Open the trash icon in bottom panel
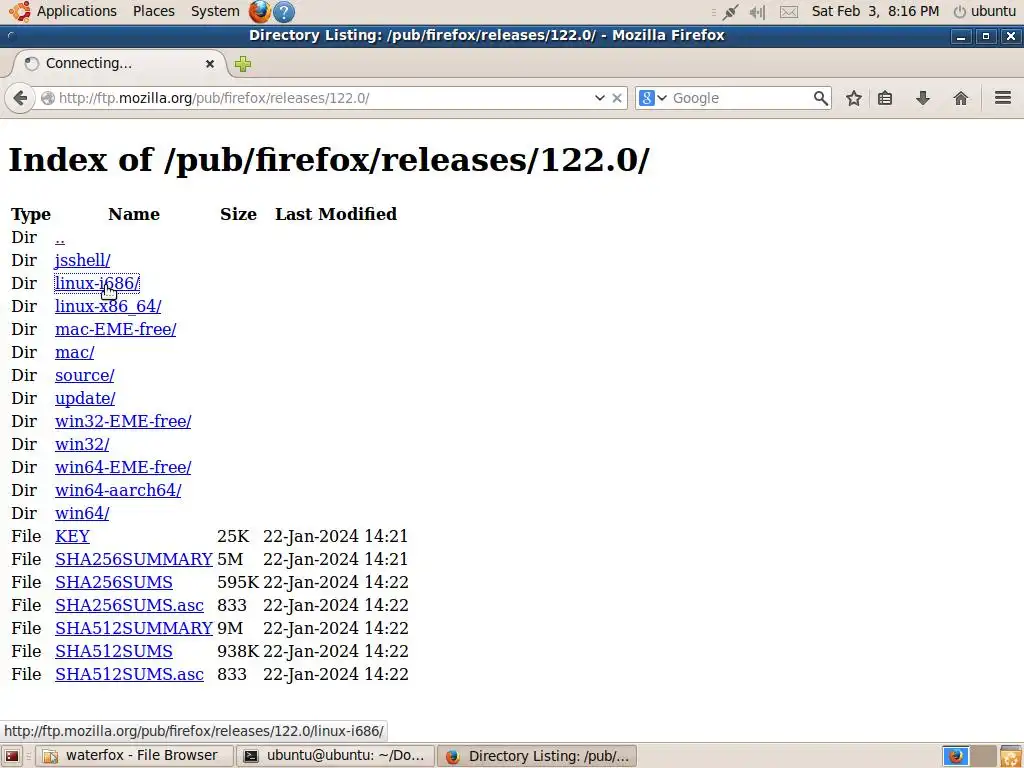The image size is (1024, 768). point(1011,756)
